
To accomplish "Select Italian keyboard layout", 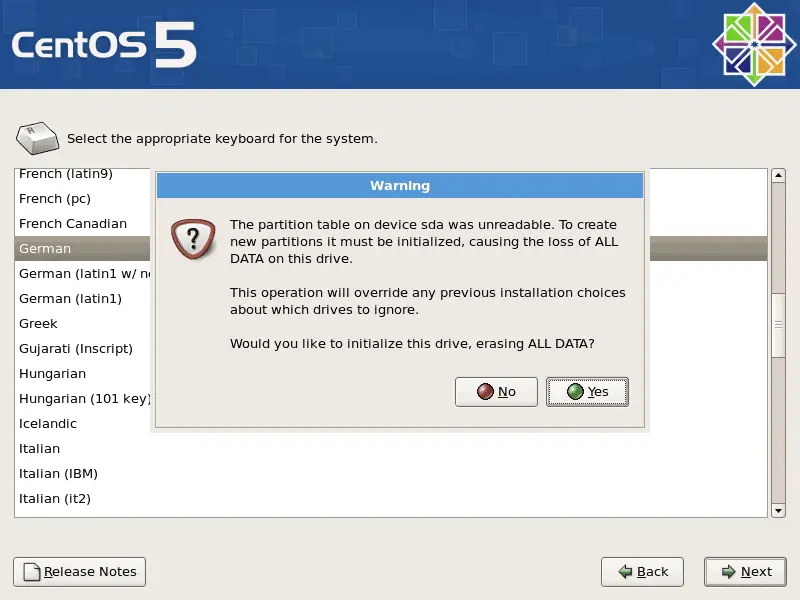I will 391,448.
